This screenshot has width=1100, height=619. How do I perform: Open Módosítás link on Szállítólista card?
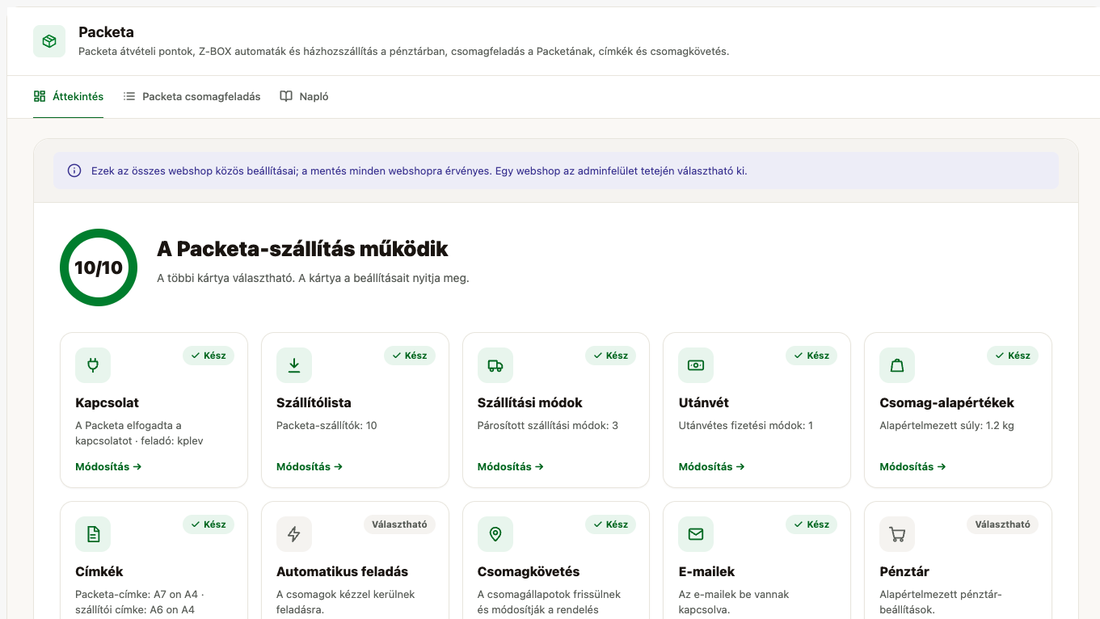coord(309,466)
